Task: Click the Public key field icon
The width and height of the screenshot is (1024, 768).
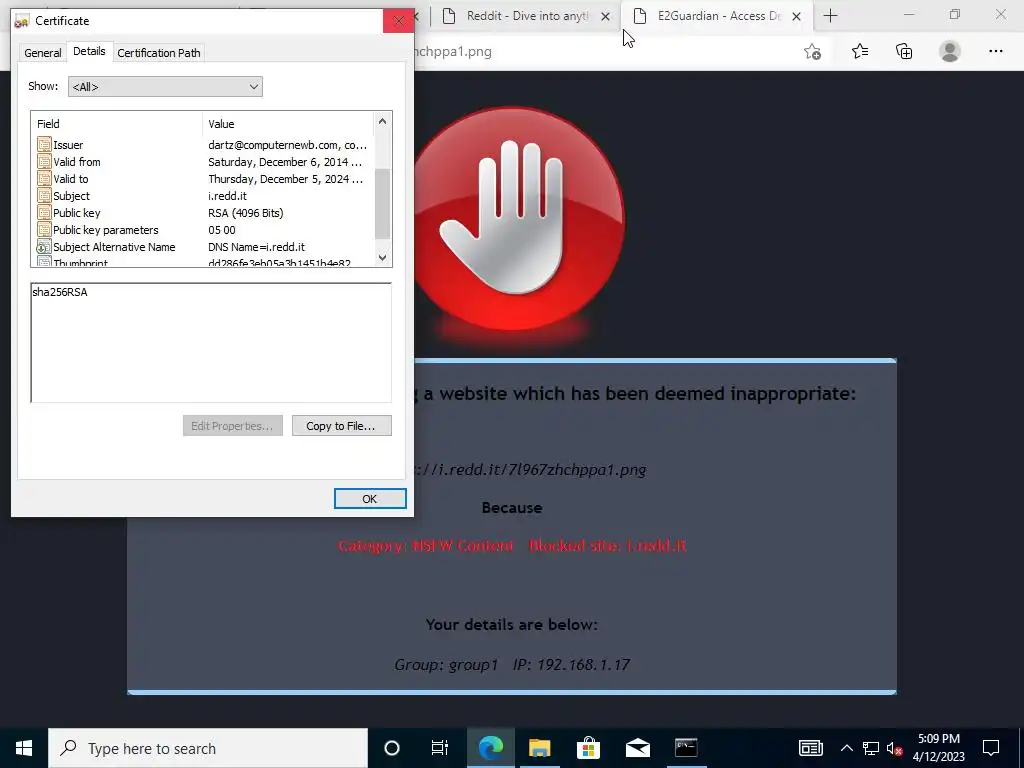Action: point(44,213)
